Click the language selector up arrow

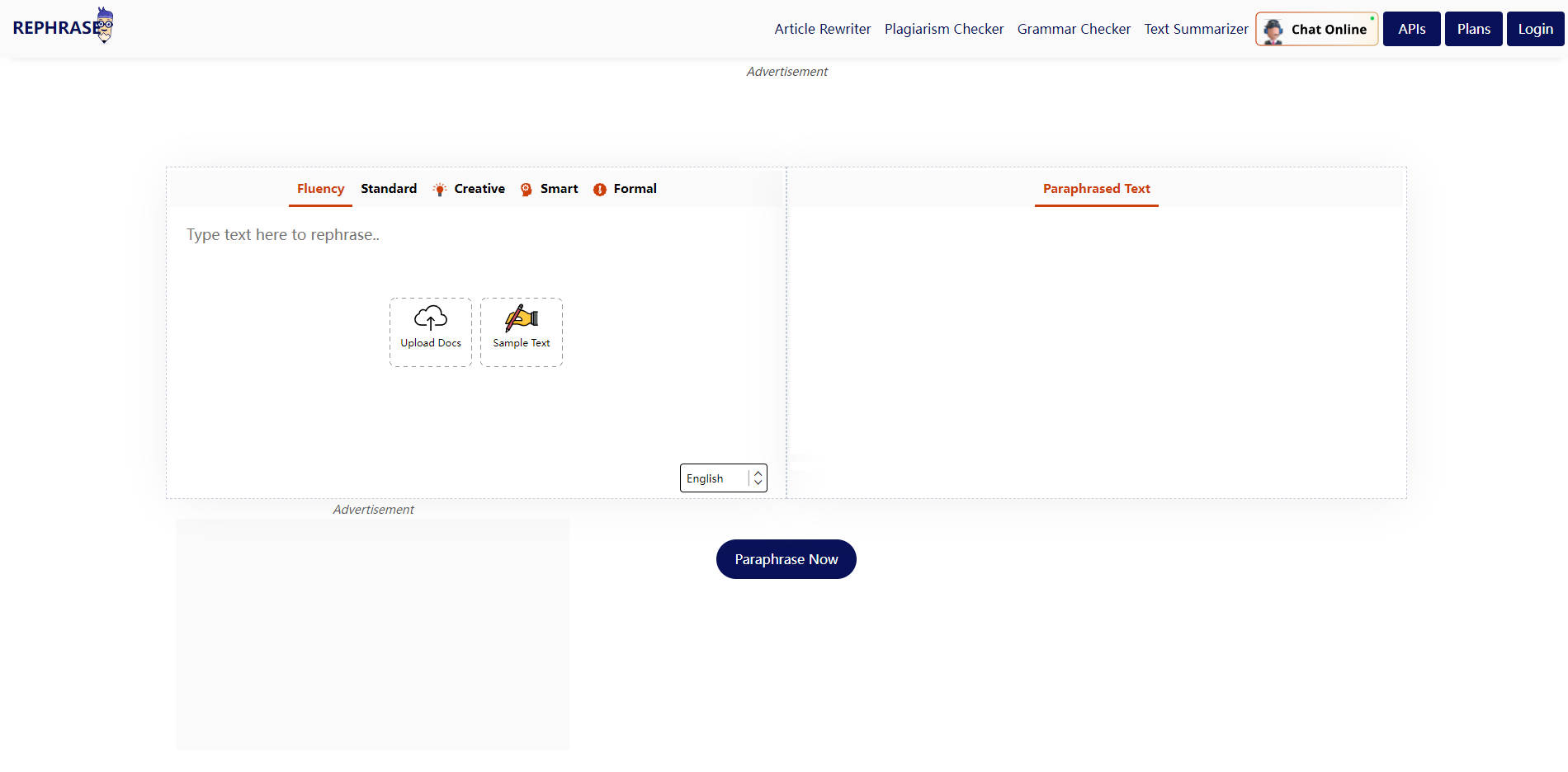point(757,473)
